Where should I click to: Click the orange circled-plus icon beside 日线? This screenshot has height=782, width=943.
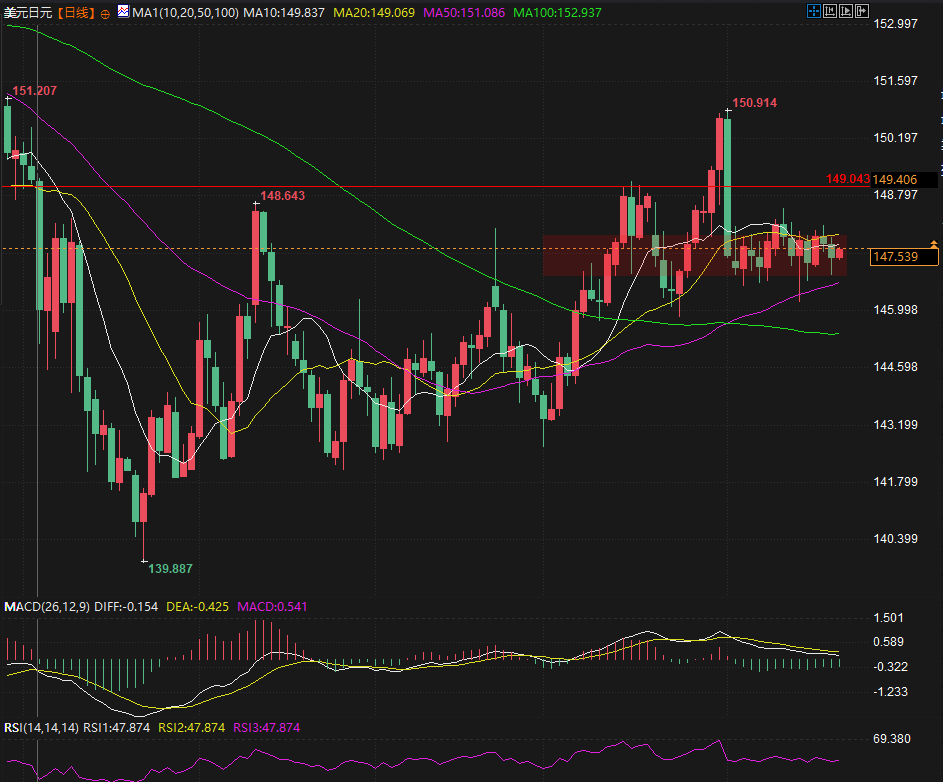(105, 14)
